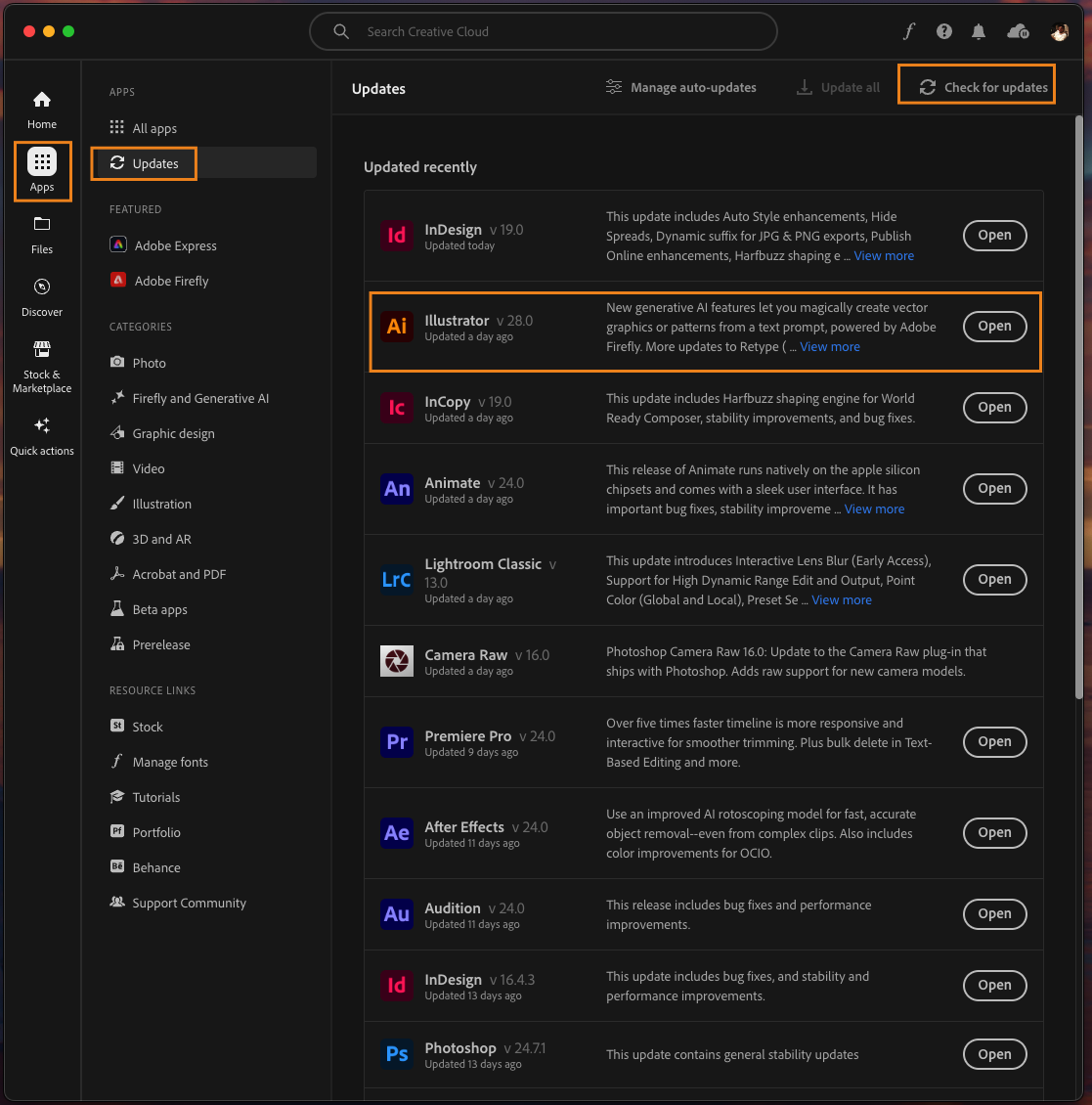Viewport: 1092px width, 1105px height.
Task: Open Stock & Marketplace
Action: 42,366
